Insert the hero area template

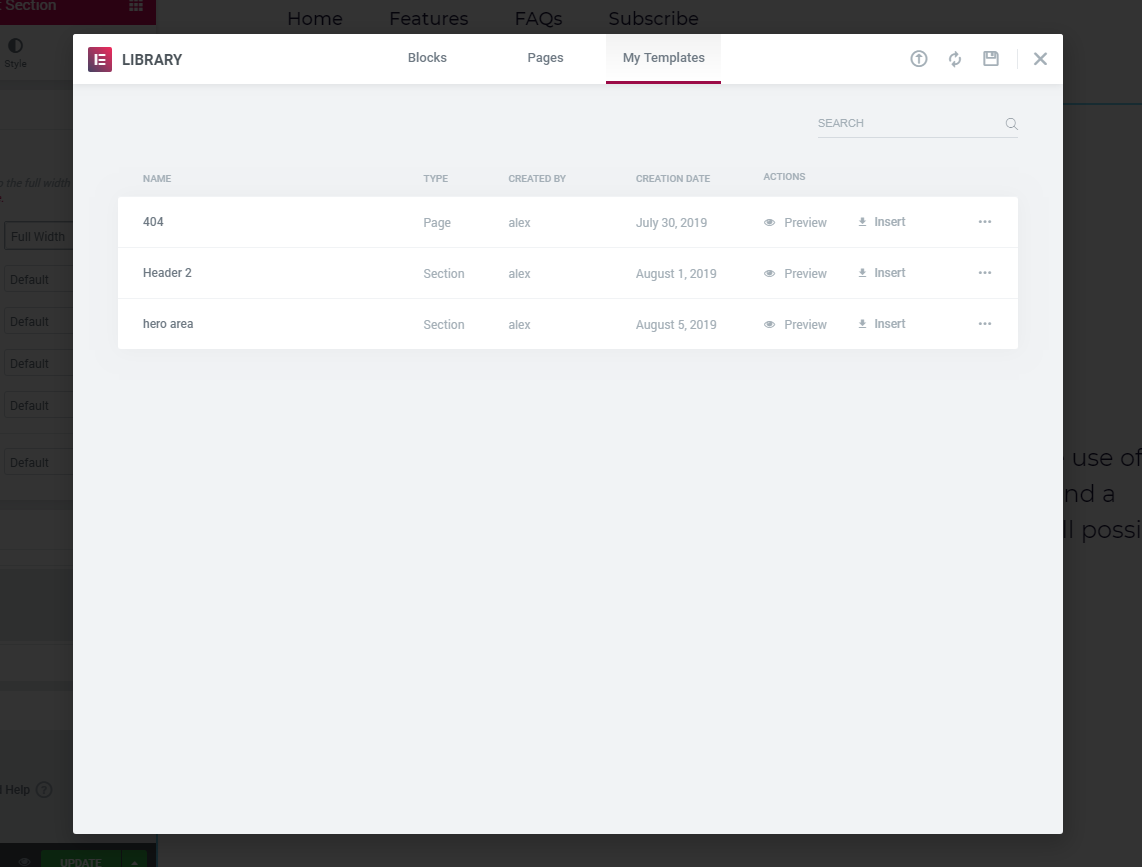click(882, 324)
